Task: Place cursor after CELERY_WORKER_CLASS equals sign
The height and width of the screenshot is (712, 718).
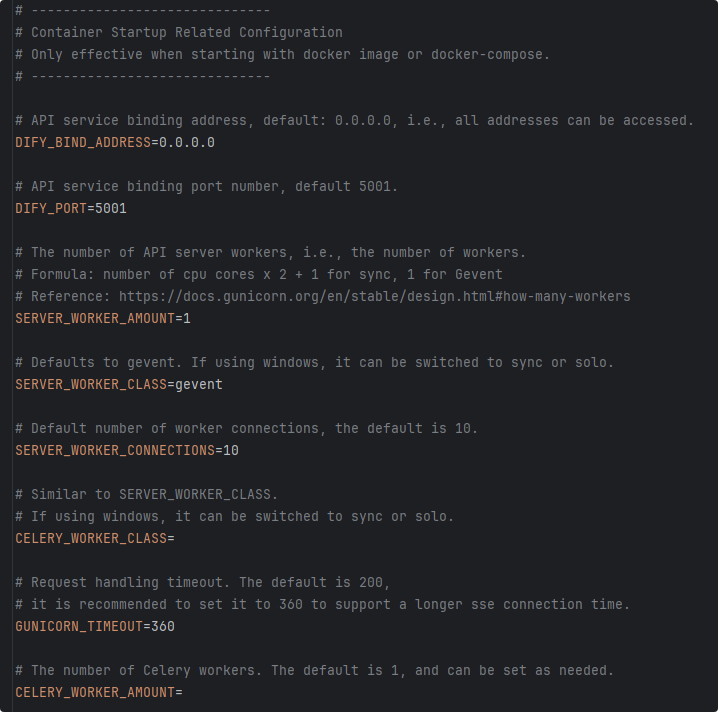Action: click(x=175, y=538)
